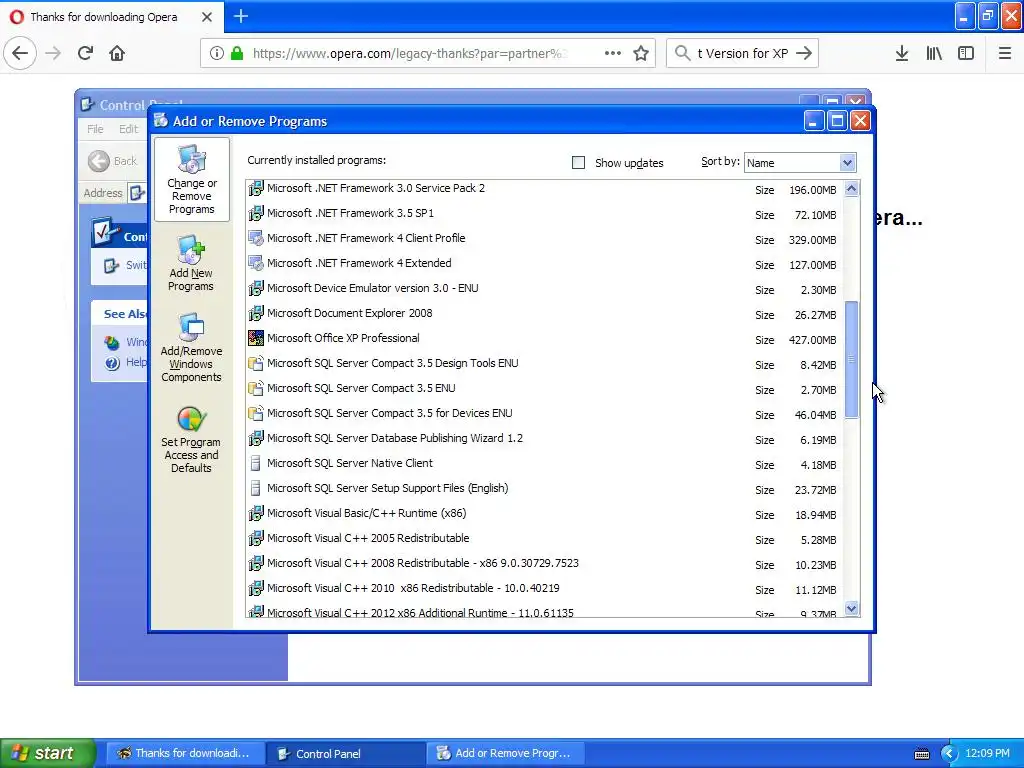This screenshot has width=1024, height=768.
Task: Close the Opera download tab
Action: click(x=206, y=17)
